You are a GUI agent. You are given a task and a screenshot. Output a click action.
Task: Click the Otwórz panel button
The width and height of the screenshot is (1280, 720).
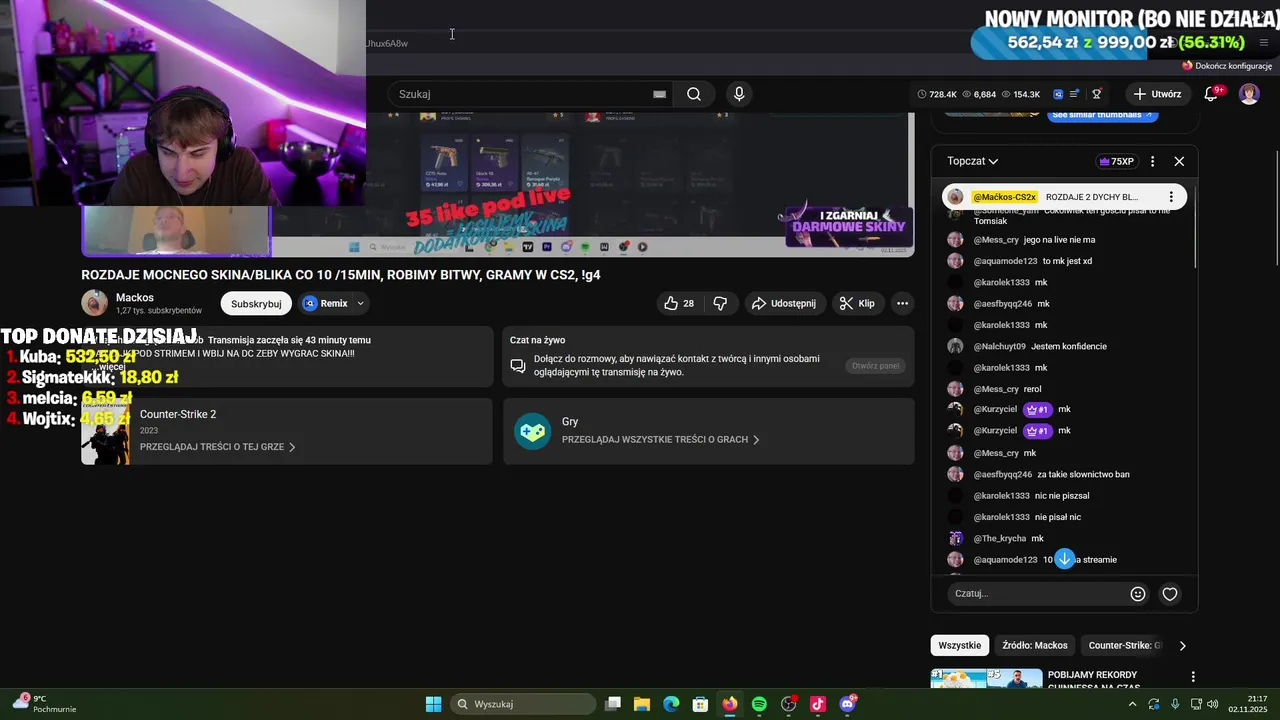(x=876, y=366)
